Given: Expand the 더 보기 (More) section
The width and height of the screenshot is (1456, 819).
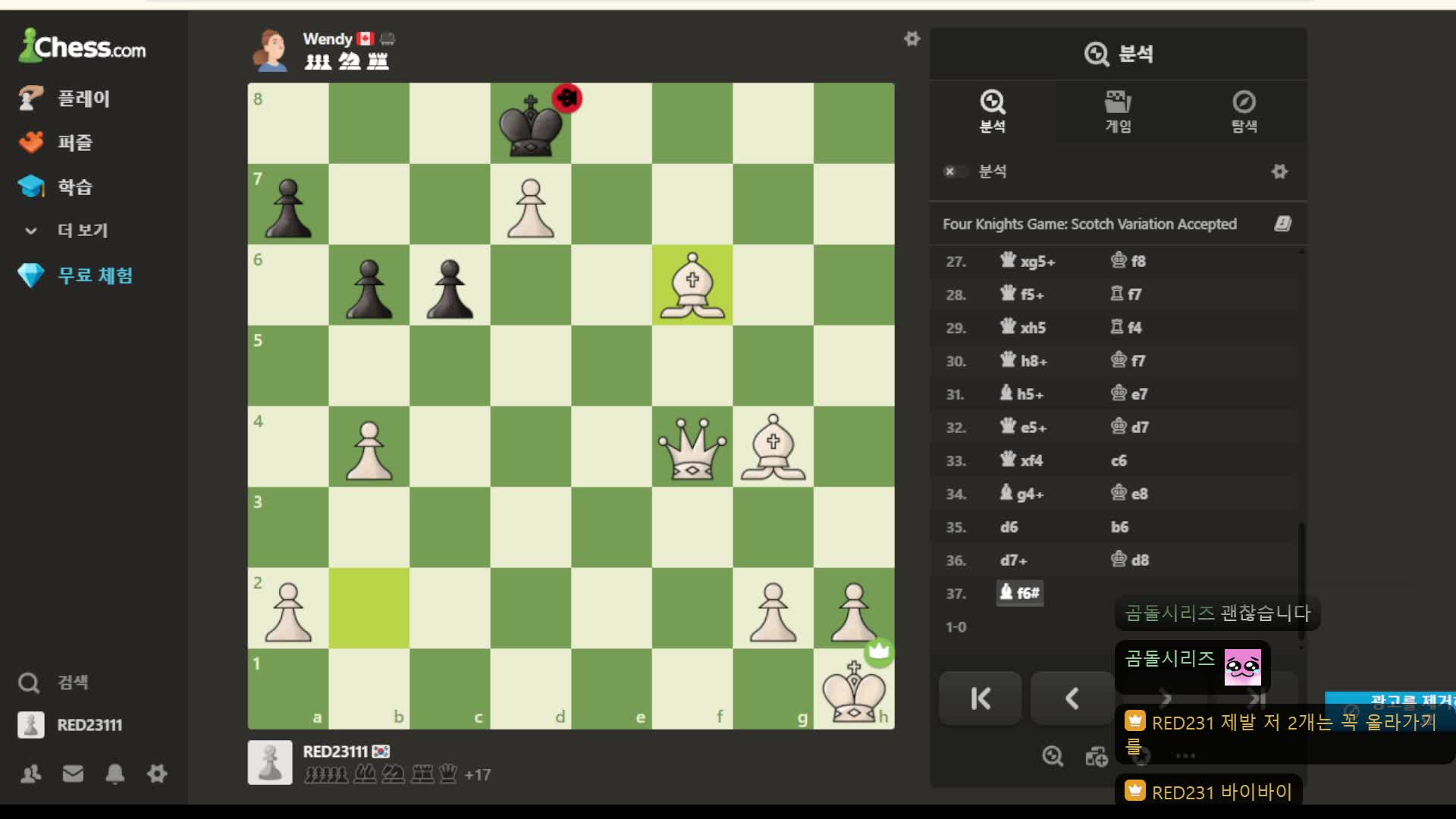Looking at the screenshot, I should pyautogui.click(x=67, y=231).
